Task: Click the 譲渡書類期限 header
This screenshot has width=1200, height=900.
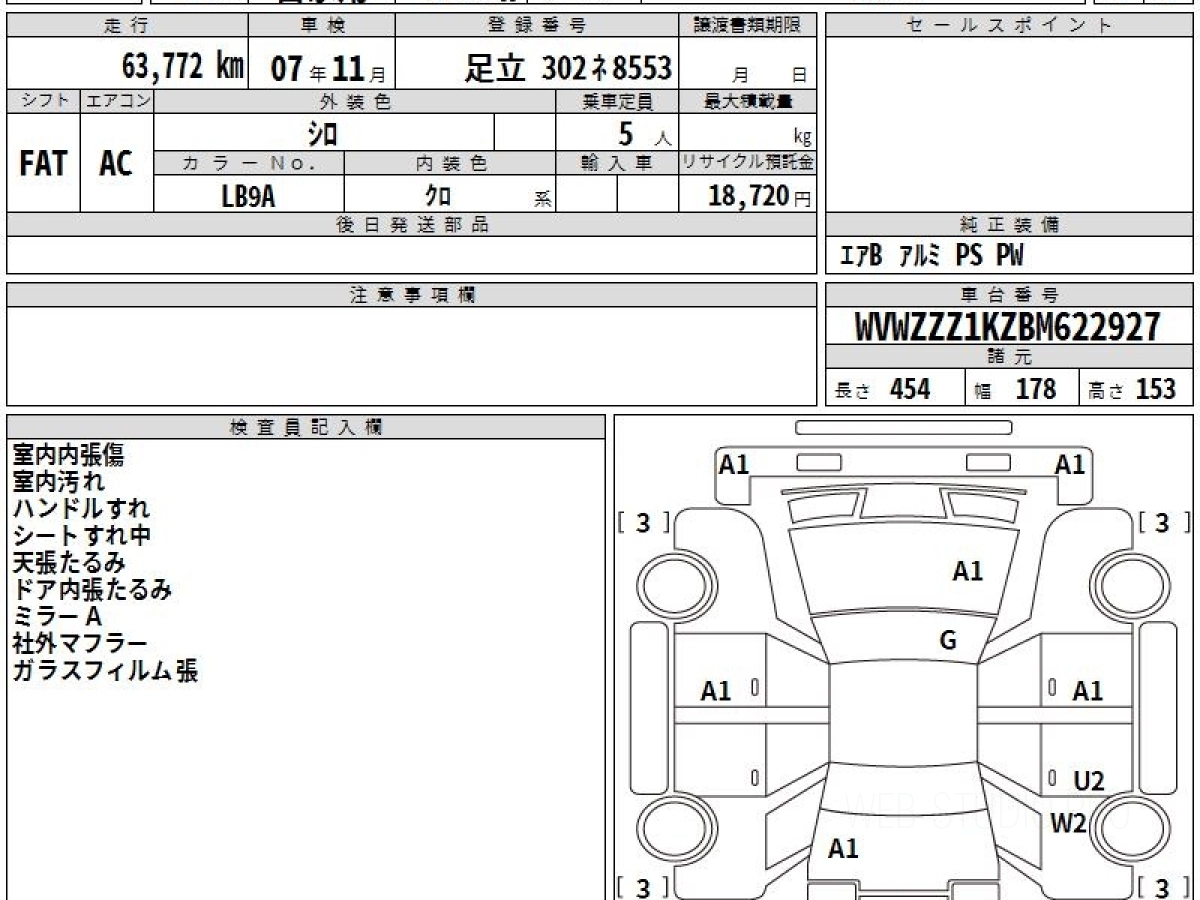Action: click(x=748, y=26)
